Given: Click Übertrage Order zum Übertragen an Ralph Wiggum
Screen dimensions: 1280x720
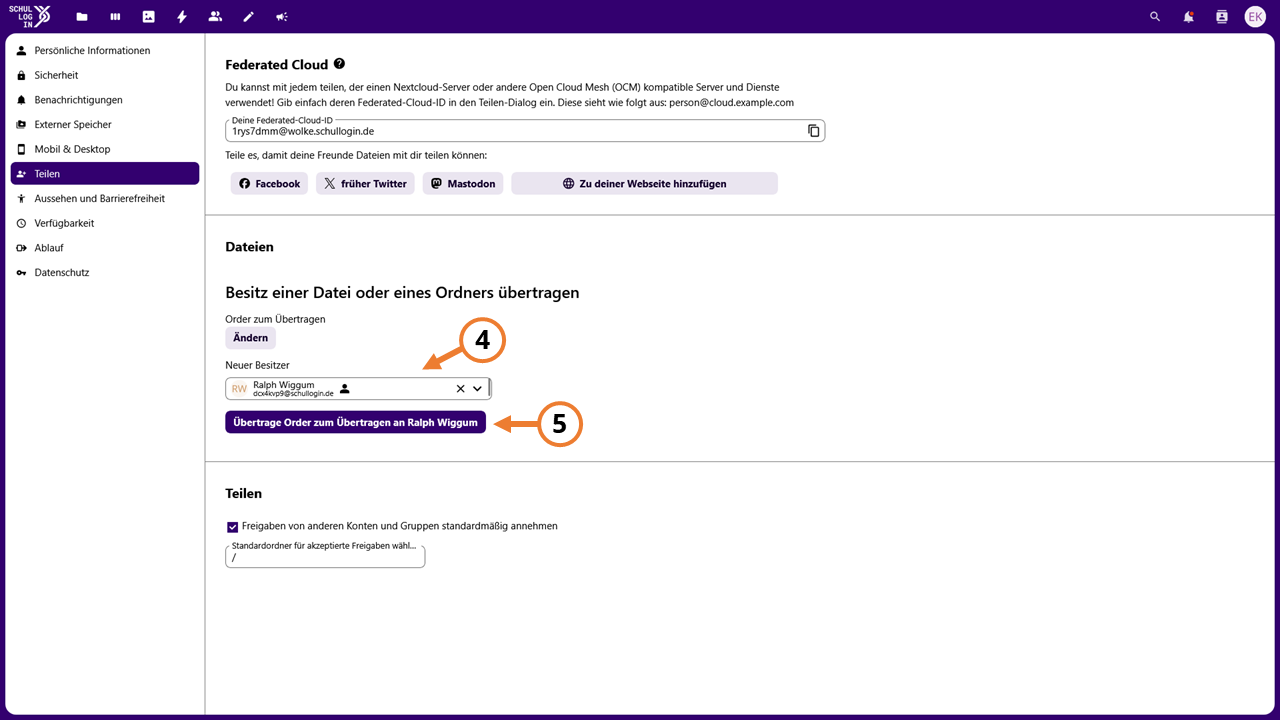Looking at the screenshot, I should click(x=356, y=422).
